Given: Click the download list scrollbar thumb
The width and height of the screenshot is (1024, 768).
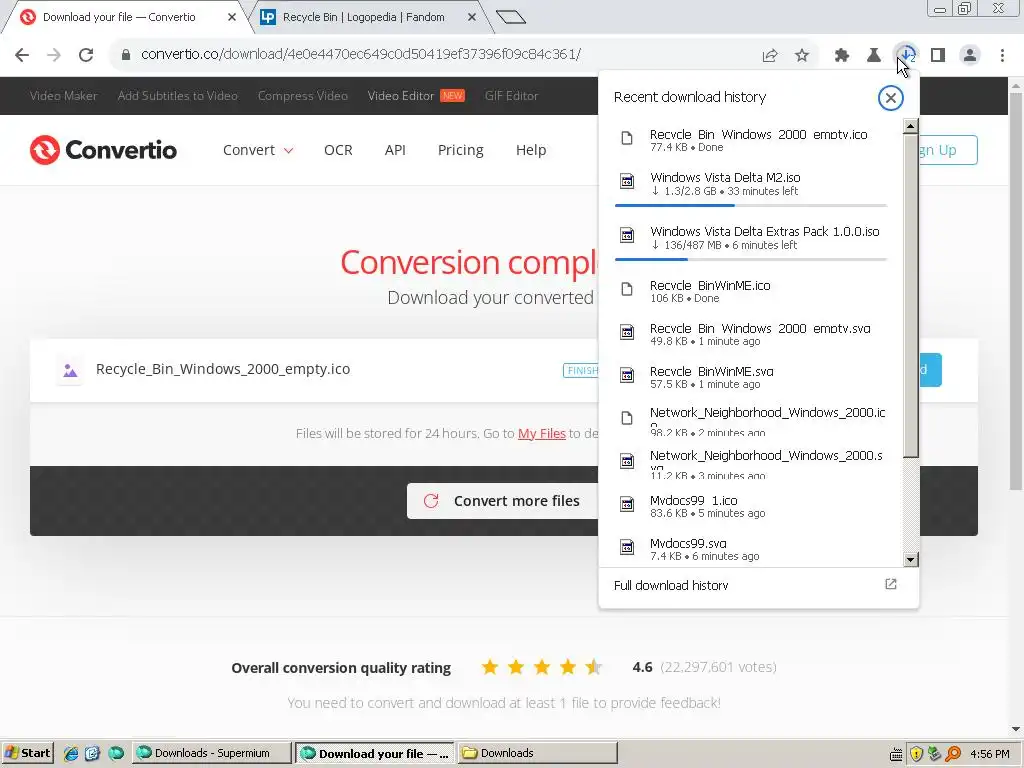Looking at the screenshot, I should [910, 295].
